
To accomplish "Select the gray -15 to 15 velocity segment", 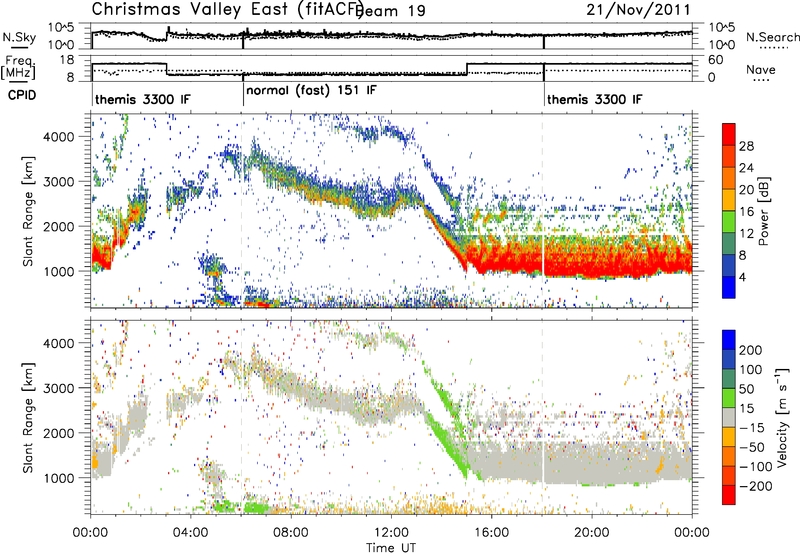I will pos(729,418).
